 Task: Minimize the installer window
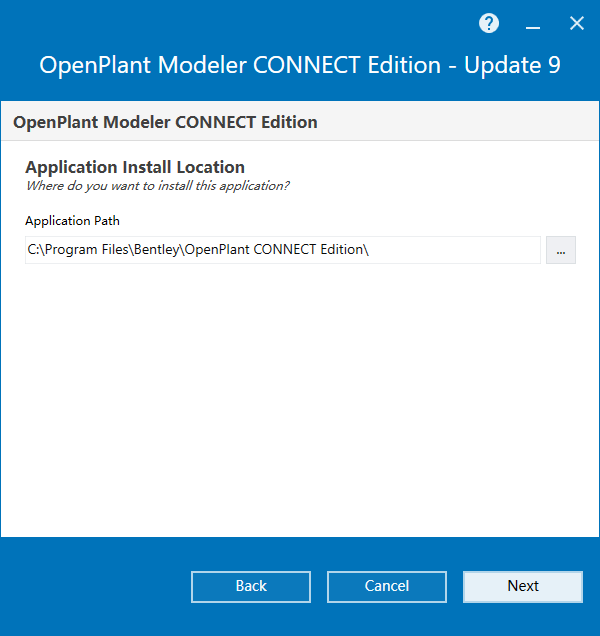click(533, 24)
